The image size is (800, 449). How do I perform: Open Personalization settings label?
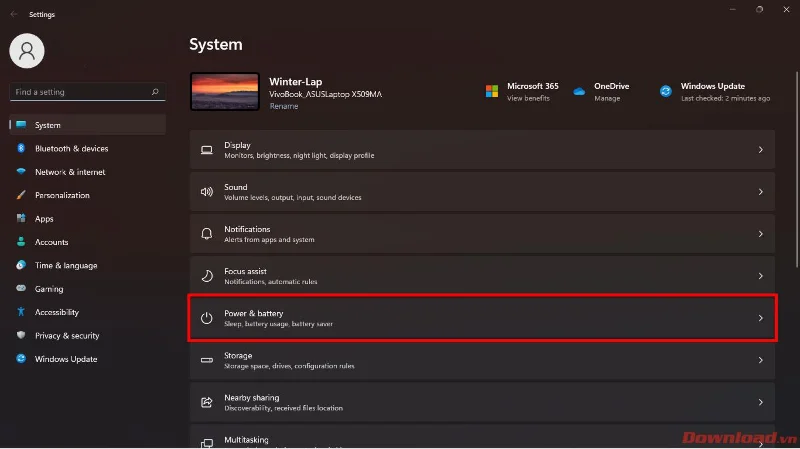click(62, 195)
